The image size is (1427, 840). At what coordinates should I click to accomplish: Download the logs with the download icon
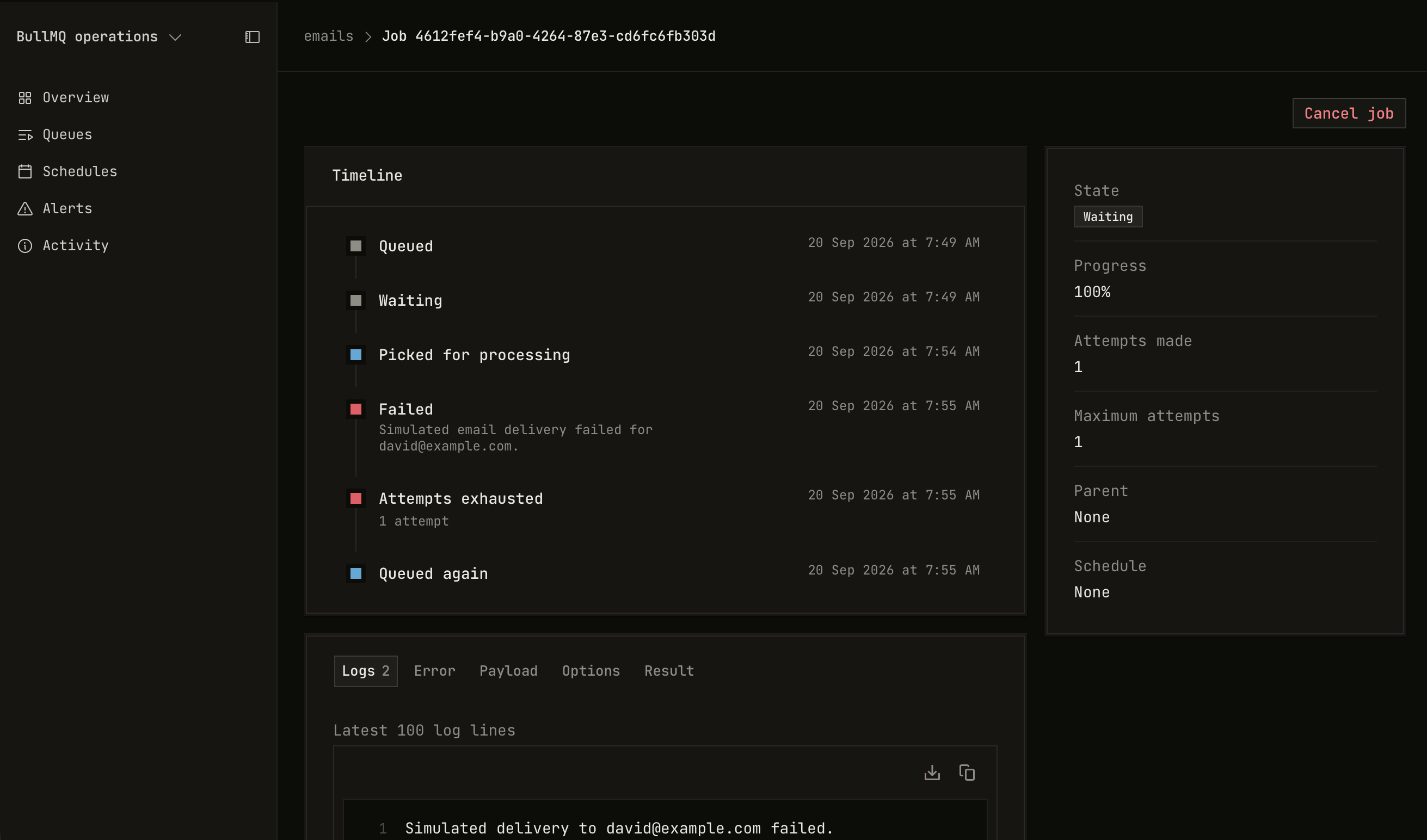(932, 773)
